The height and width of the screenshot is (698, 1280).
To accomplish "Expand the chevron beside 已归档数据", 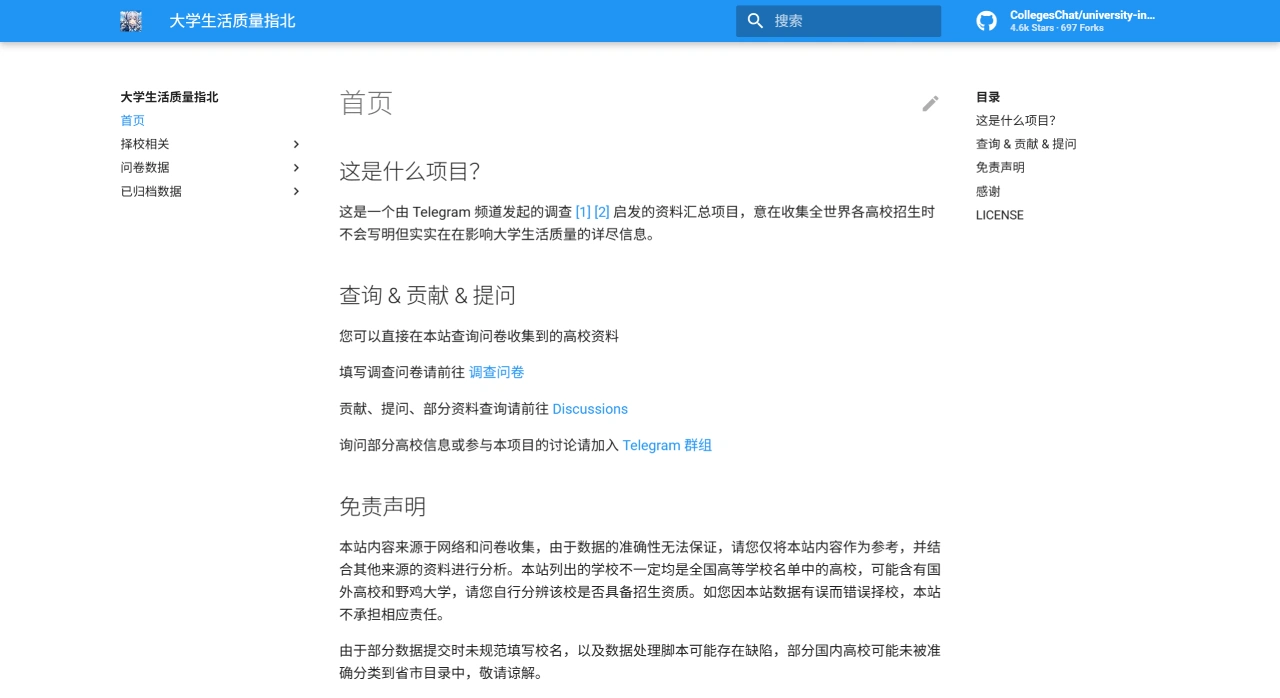I will [x=296, y=191].
